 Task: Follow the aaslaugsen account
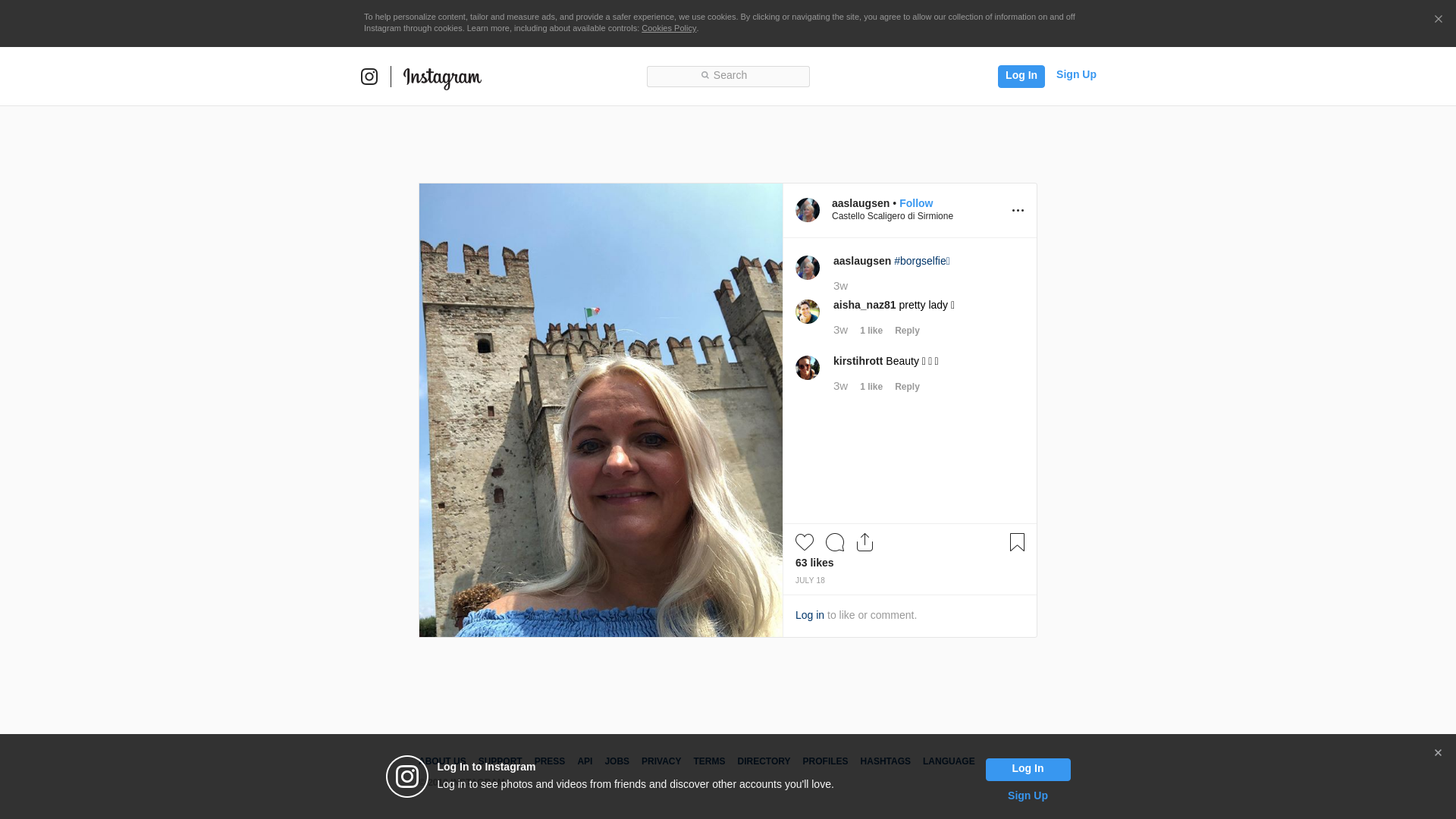916,203
